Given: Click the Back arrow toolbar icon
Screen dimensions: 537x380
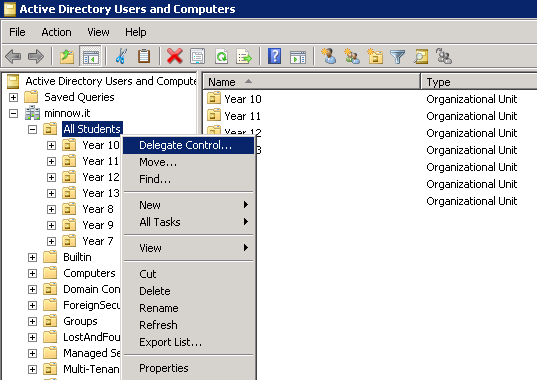Looking at the screenshot, I should 13,56.
